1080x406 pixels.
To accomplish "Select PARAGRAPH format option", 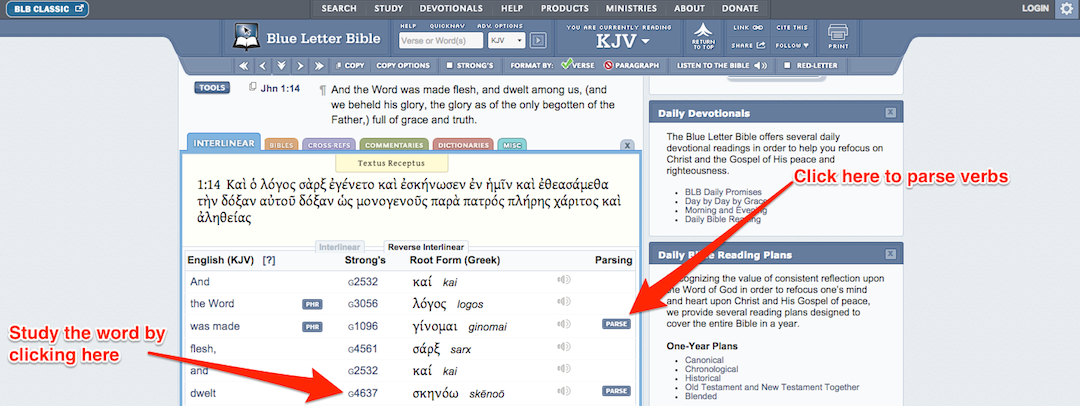I will tap(632, 65).
